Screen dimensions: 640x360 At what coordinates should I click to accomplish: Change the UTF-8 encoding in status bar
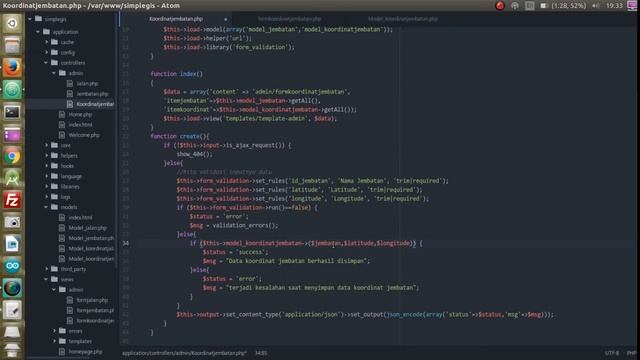tap(612, 353)
